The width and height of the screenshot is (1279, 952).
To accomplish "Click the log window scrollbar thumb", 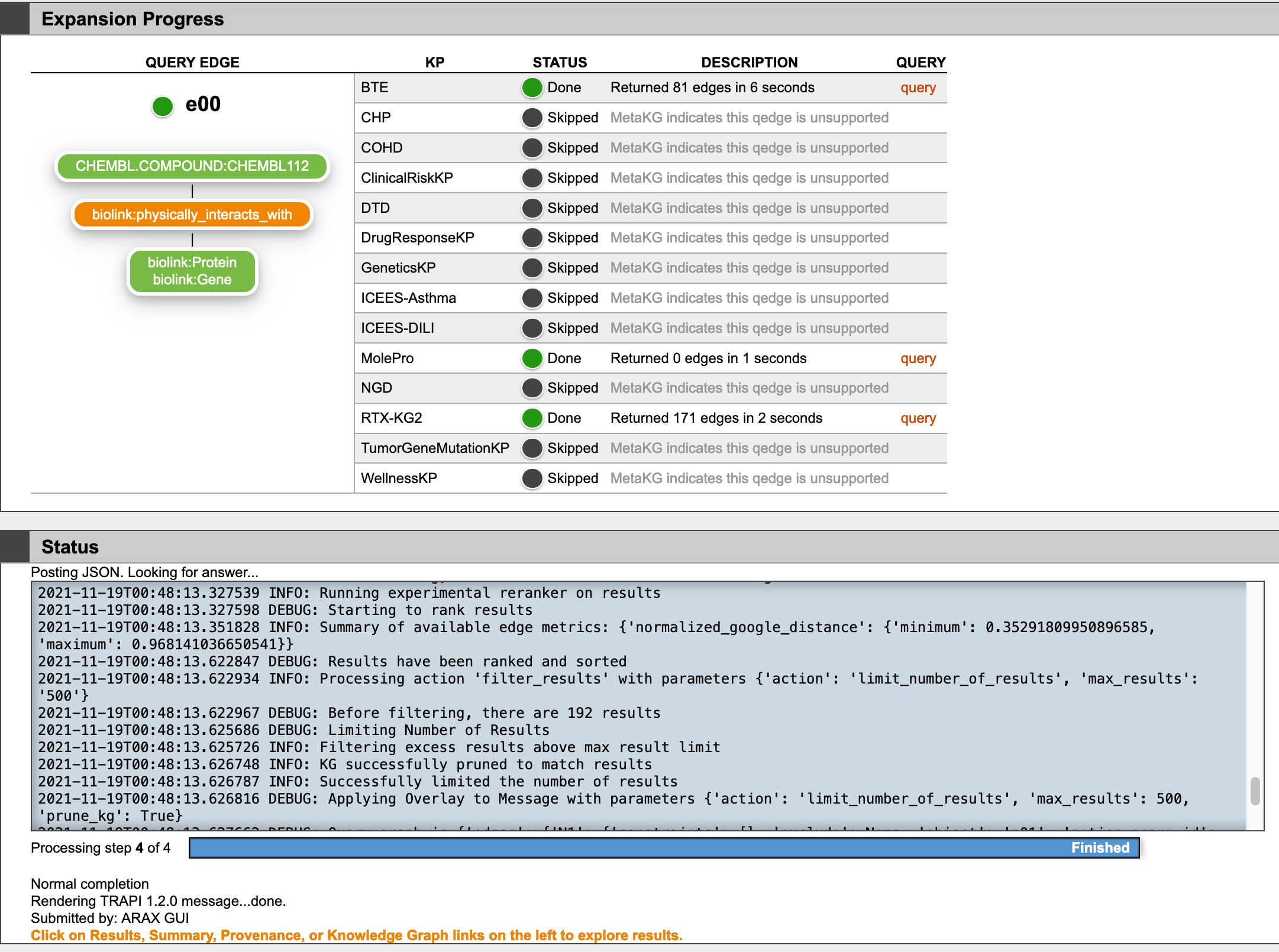I will 1255,791.
